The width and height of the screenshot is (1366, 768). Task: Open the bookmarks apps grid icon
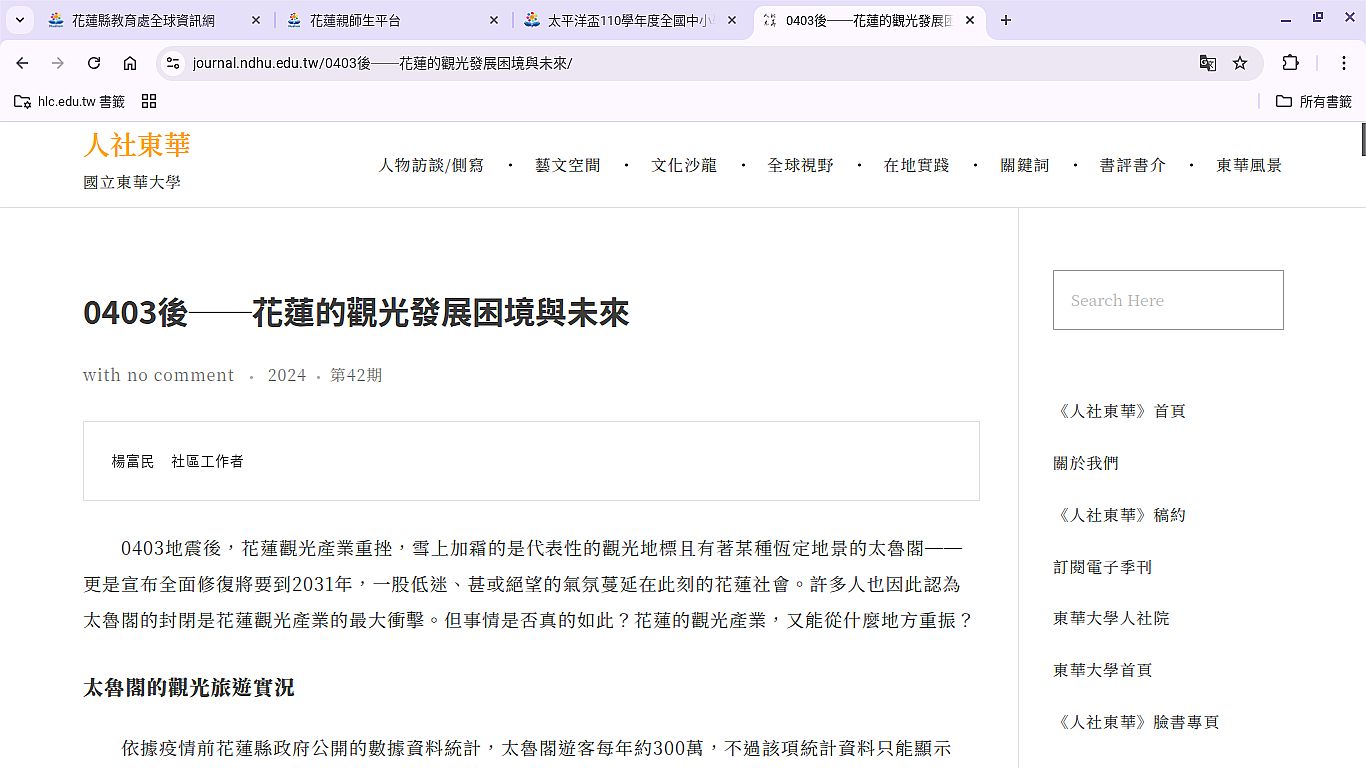pyautogui.click(x=149, y=101)
